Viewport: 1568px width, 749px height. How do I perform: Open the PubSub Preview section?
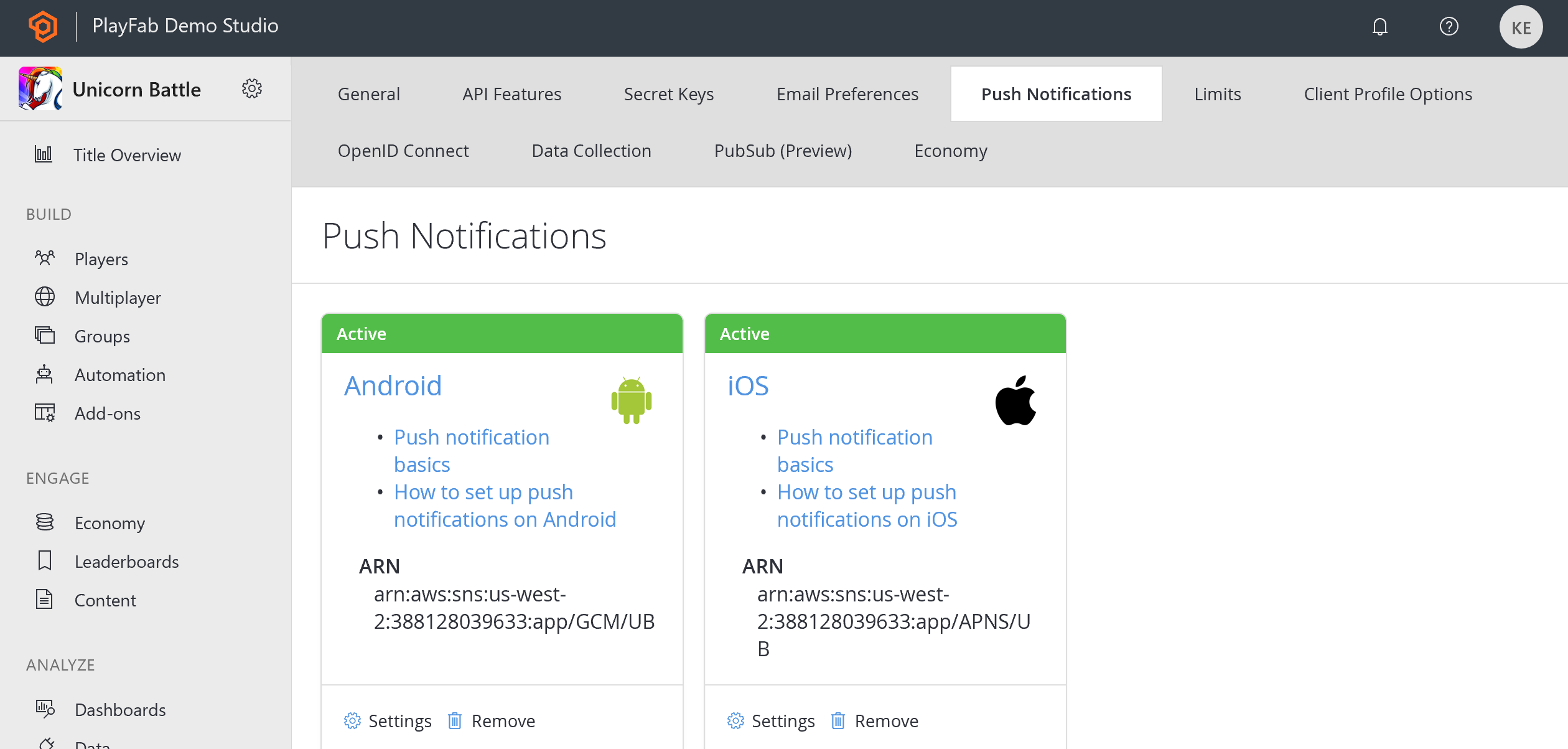[x=783, y=150]
